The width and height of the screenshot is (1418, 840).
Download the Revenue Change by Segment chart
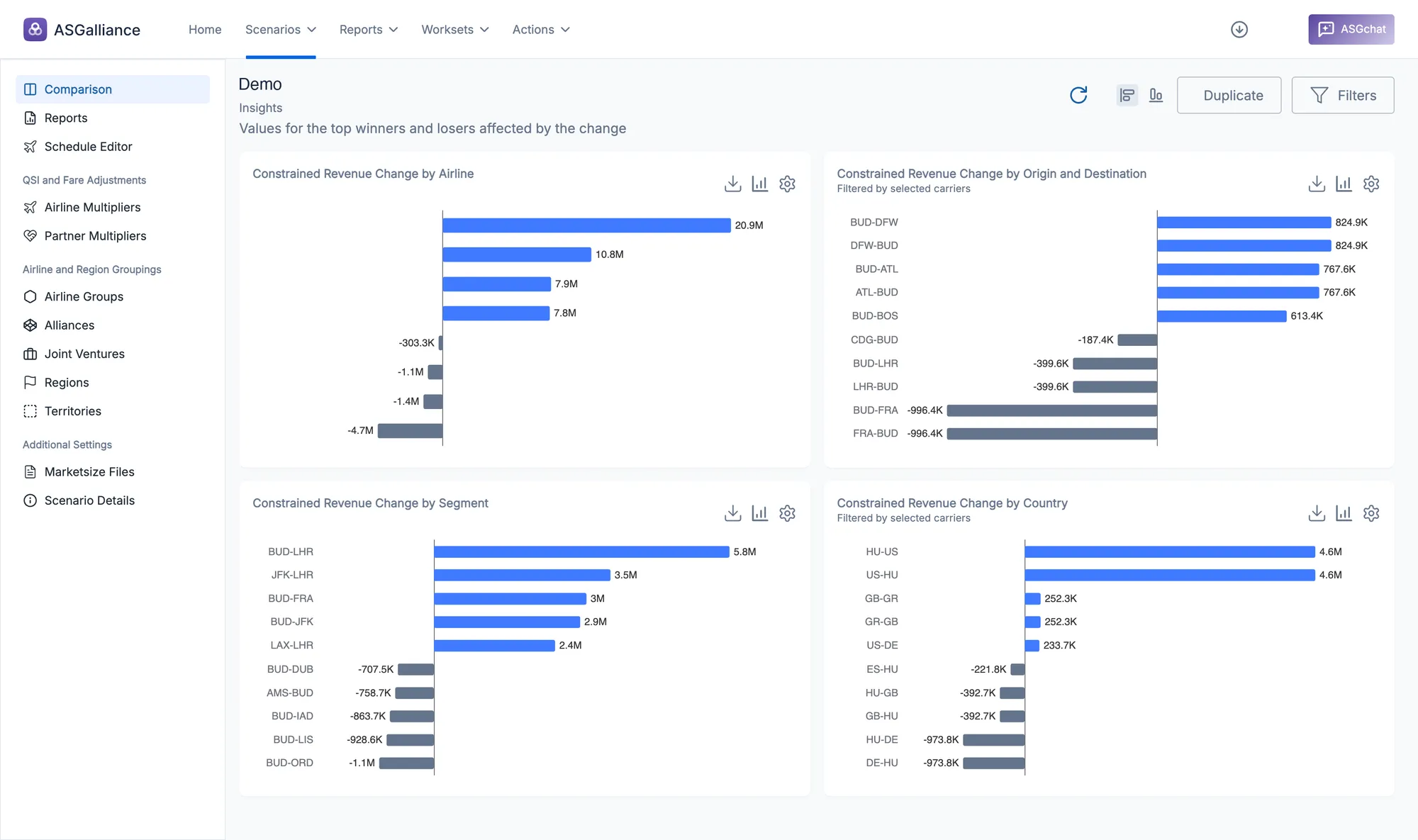point(732,513)
